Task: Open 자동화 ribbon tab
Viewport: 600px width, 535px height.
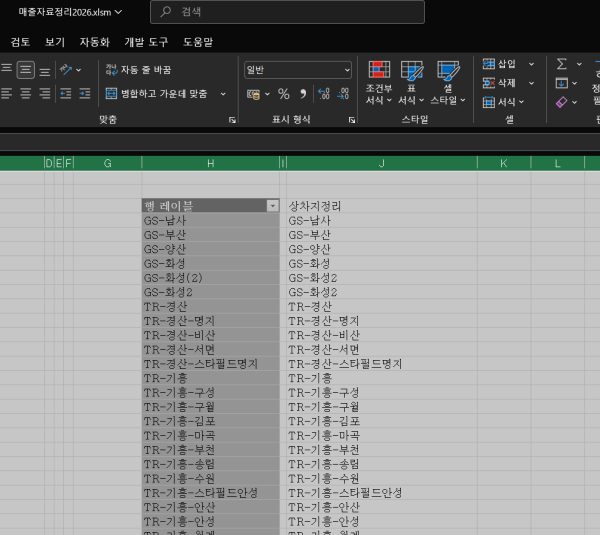Action: pyautogui.click(x=95, y=42)
